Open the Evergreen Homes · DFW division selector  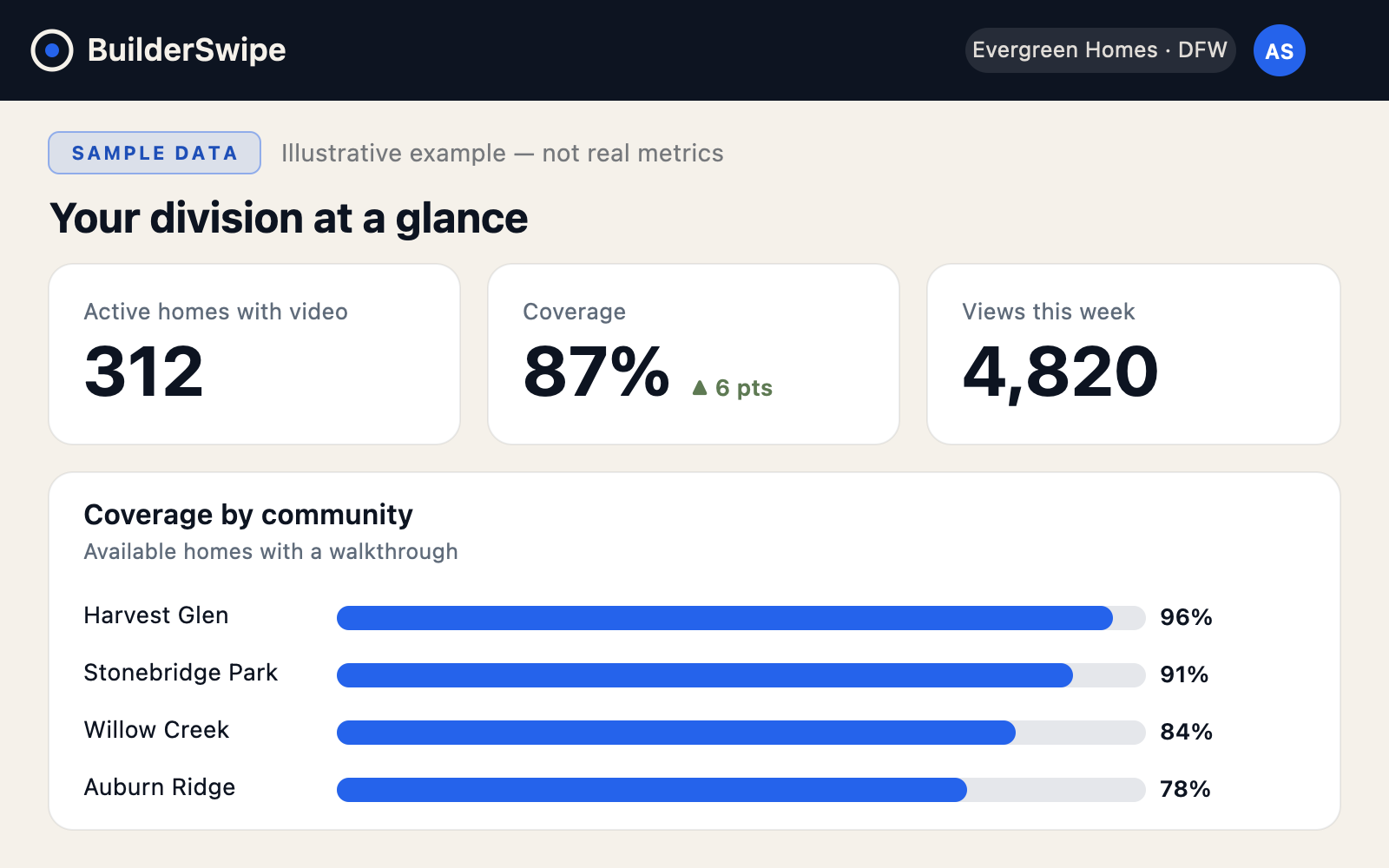pos(1100,50)
